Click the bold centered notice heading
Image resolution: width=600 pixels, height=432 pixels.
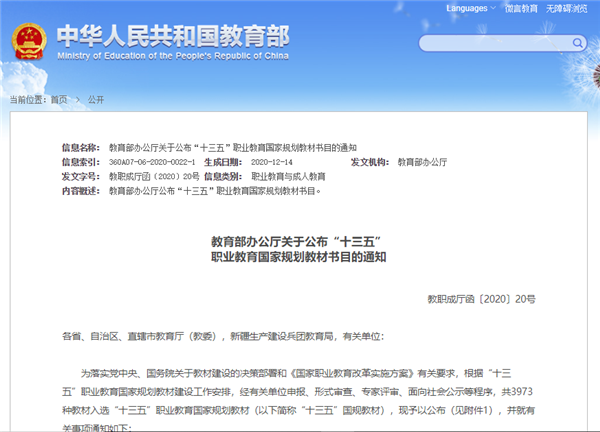[298, 248]
